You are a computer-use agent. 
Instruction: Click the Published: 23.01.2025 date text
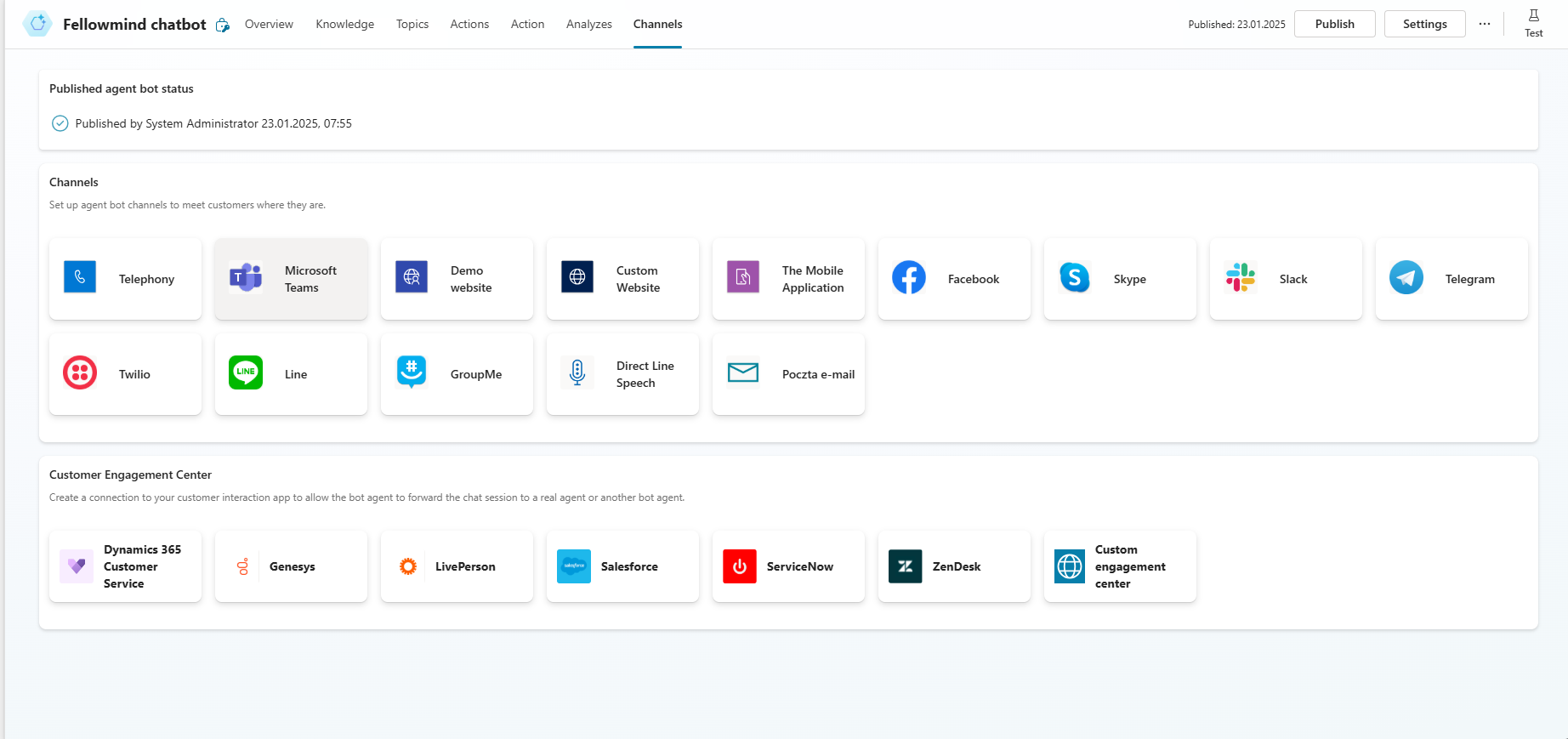click(1236, 25)
